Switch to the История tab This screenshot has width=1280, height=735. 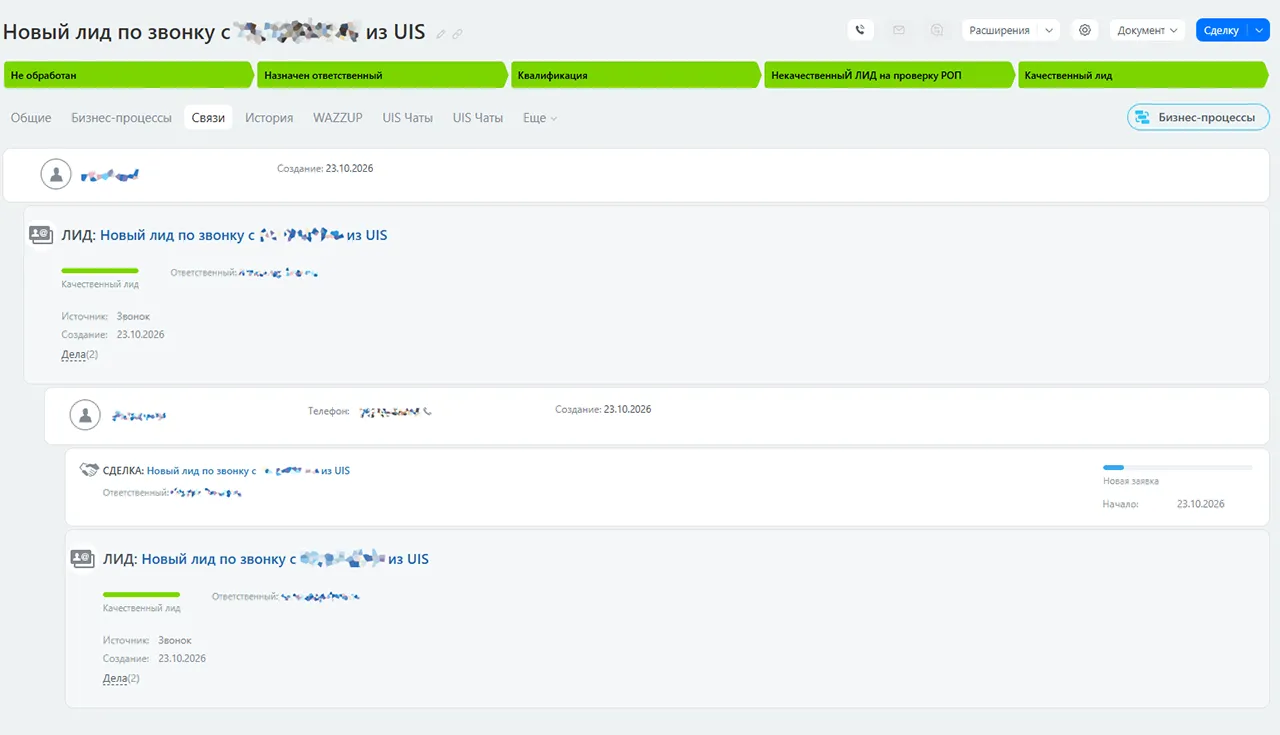click(x=269, y=118)
